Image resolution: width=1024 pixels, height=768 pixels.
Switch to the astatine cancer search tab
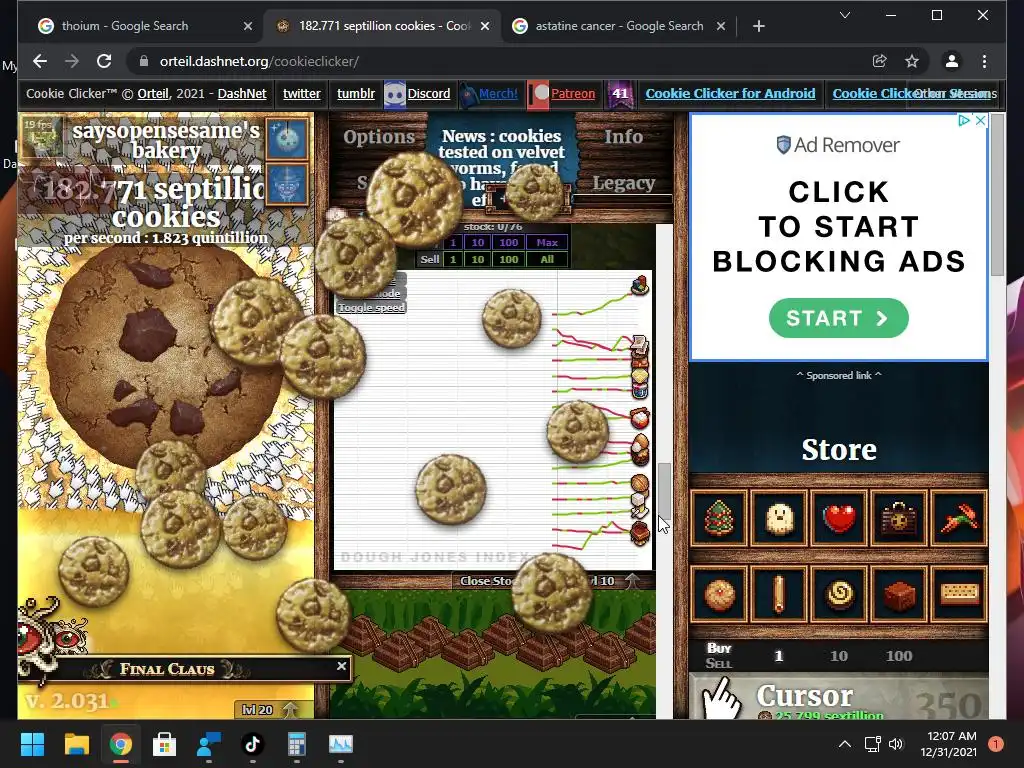pyautogui.click(x=619, y=26)
